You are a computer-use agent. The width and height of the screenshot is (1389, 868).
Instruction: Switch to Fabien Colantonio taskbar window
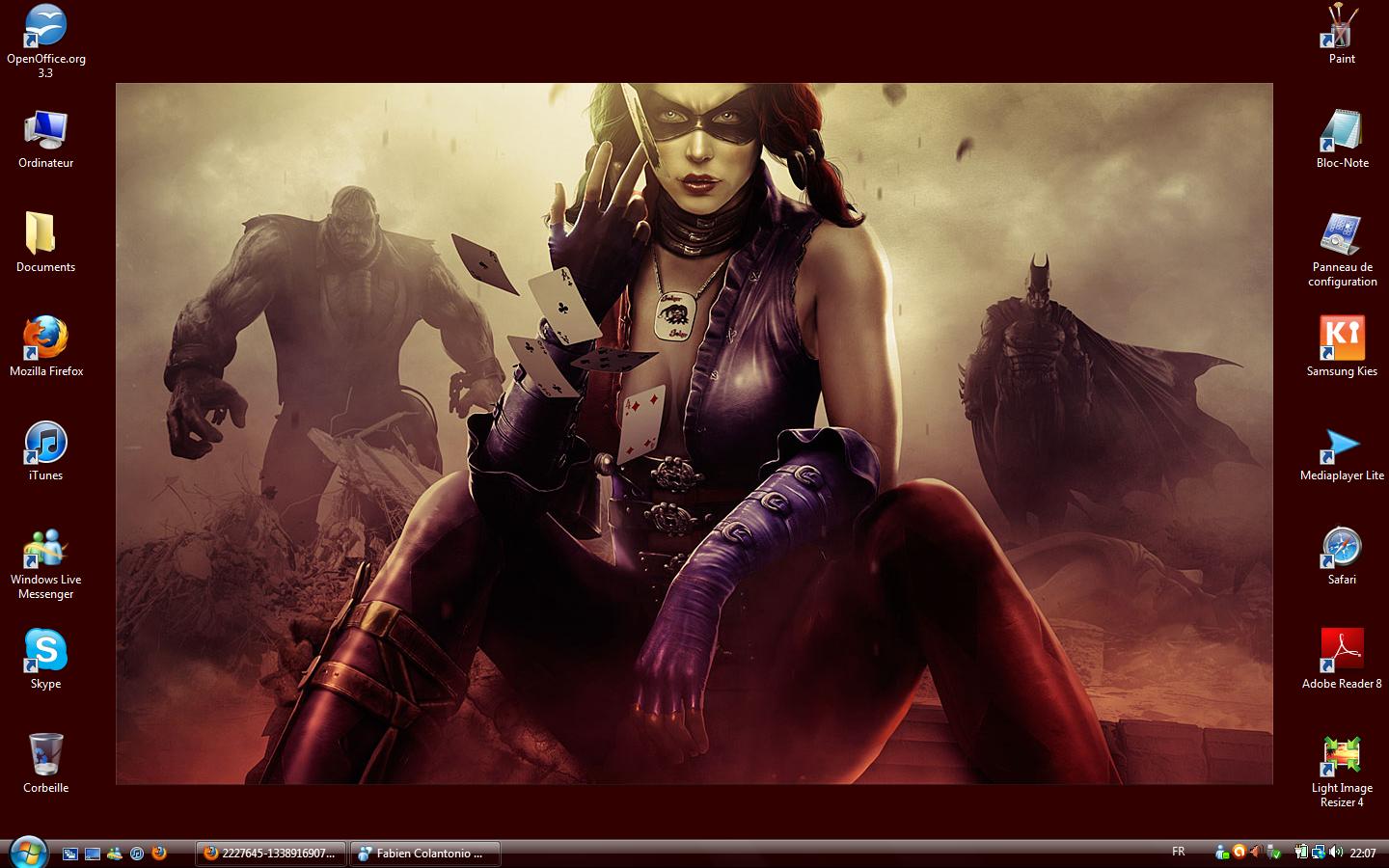coord(424,854)
